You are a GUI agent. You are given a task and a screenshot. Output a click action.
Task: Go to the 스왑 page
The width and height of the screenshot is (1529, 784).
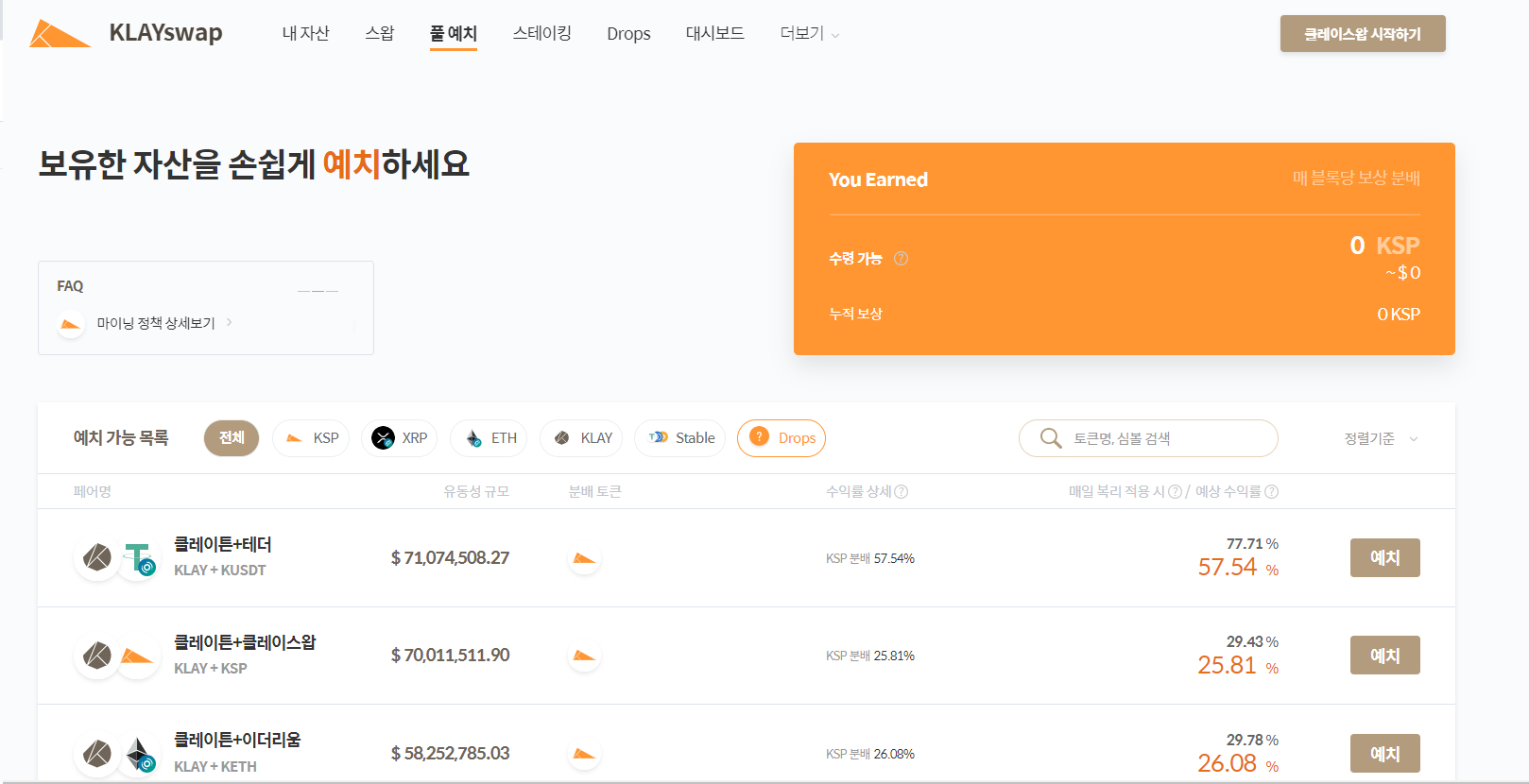(379, 33)
